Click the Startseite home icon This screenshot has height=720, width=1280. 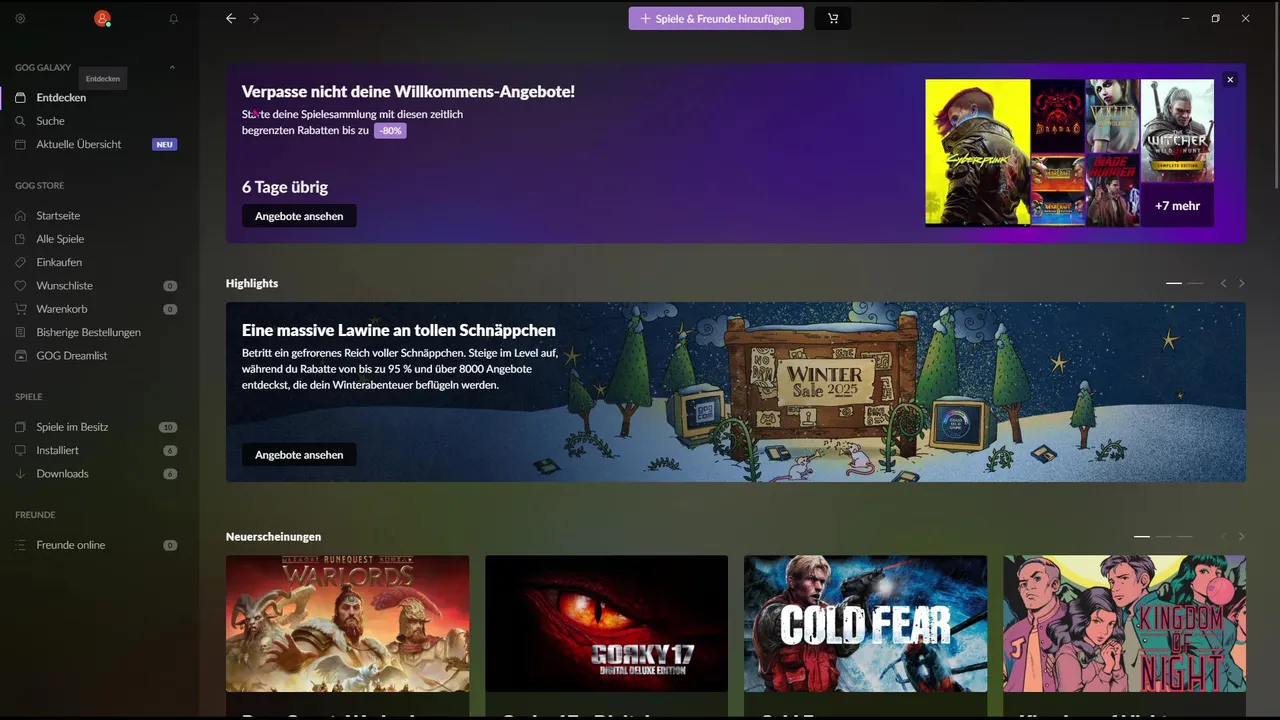(20, 216)
